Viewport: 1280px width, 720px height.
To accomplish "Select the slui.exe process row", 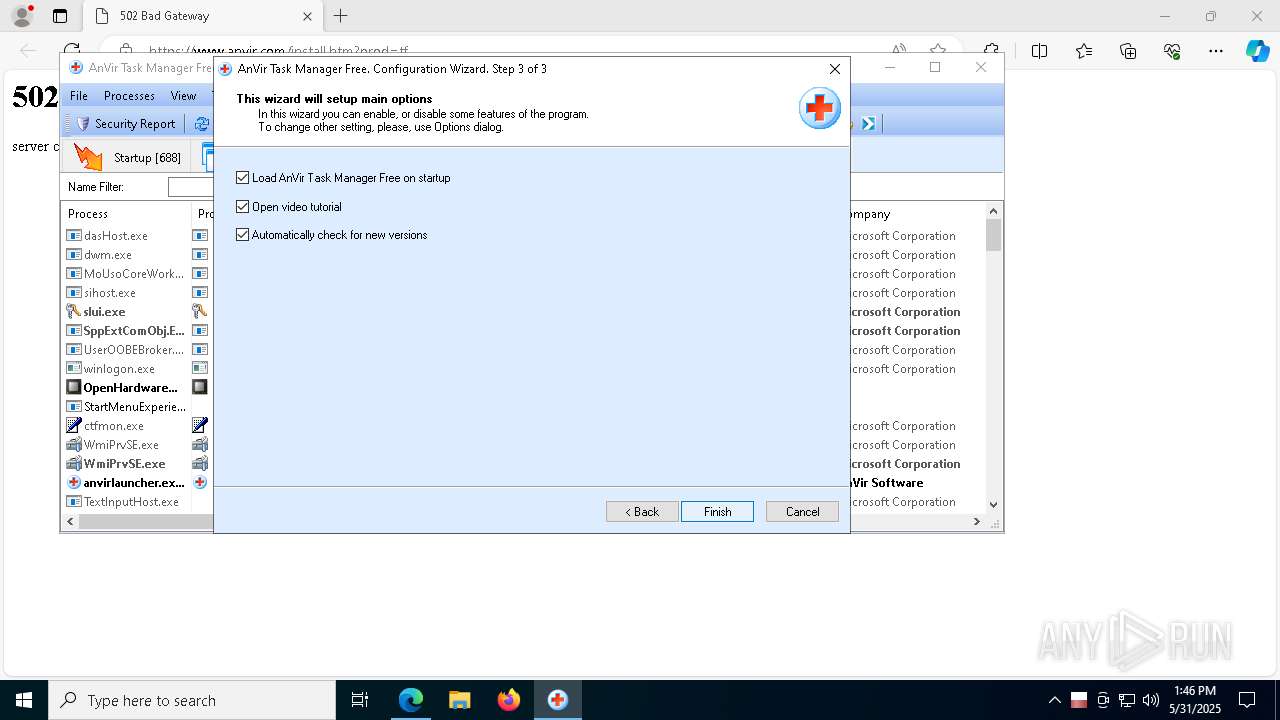I will [x=127, y=312].
